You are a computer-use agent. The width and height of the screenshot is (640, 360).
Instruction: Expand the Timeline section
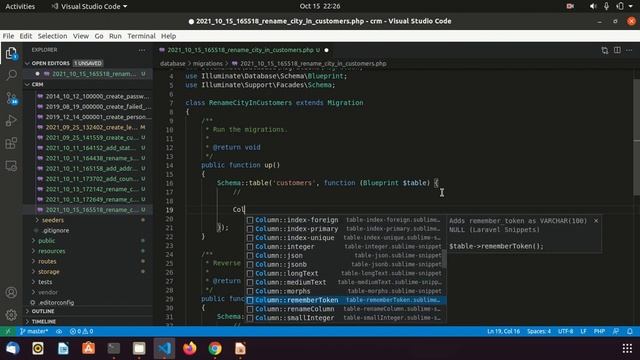[x=43, y=321]
